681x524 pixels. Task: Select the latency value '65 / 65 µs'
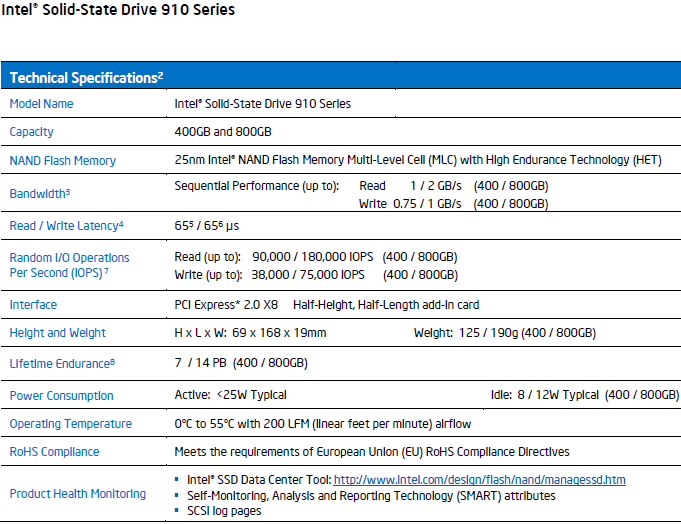tap(207, 226)
